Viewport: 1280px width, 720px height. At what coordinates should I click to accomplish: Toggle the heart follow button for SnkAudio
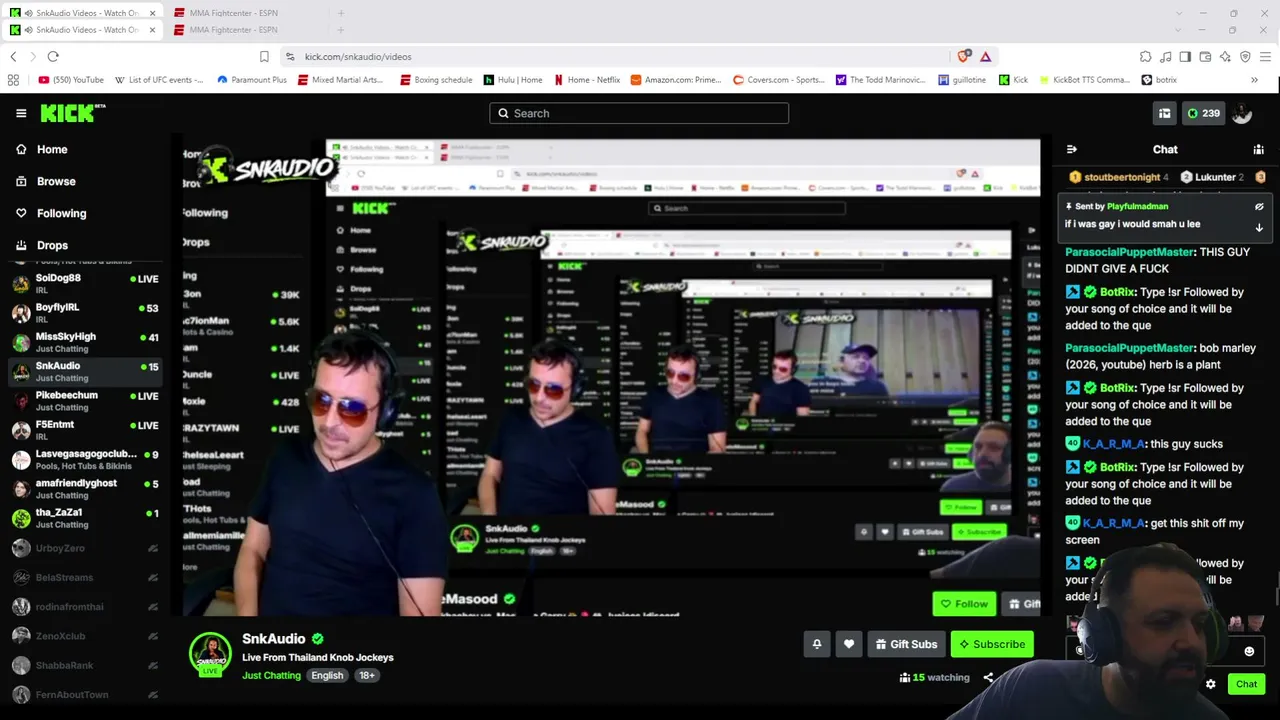click(x=848, y=644)
